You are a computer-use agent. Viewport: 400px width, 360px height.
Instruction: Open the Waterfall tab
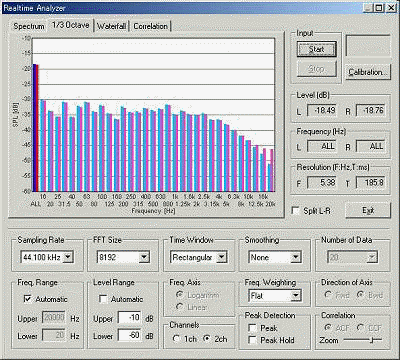(112, 26)
